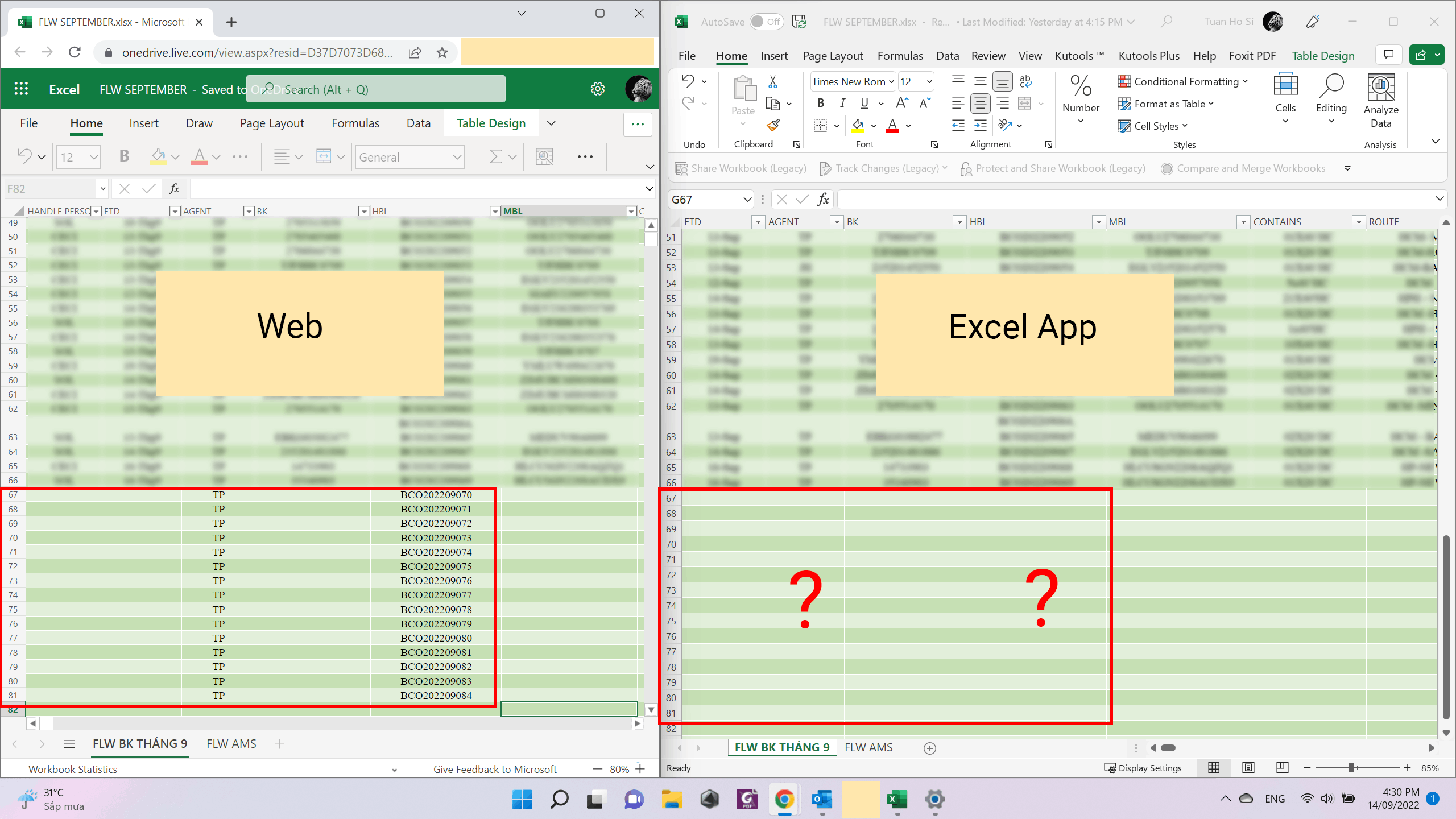Toggle bold in web Excel toolbar

124,156
